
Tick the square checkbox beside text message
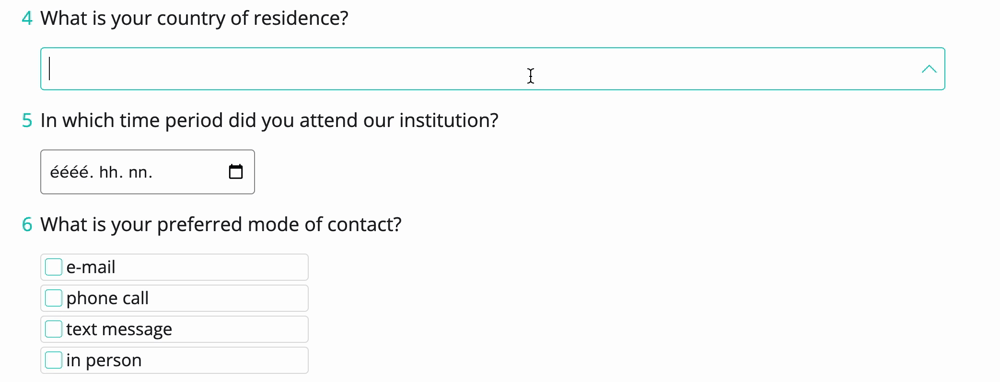point(54,329)
